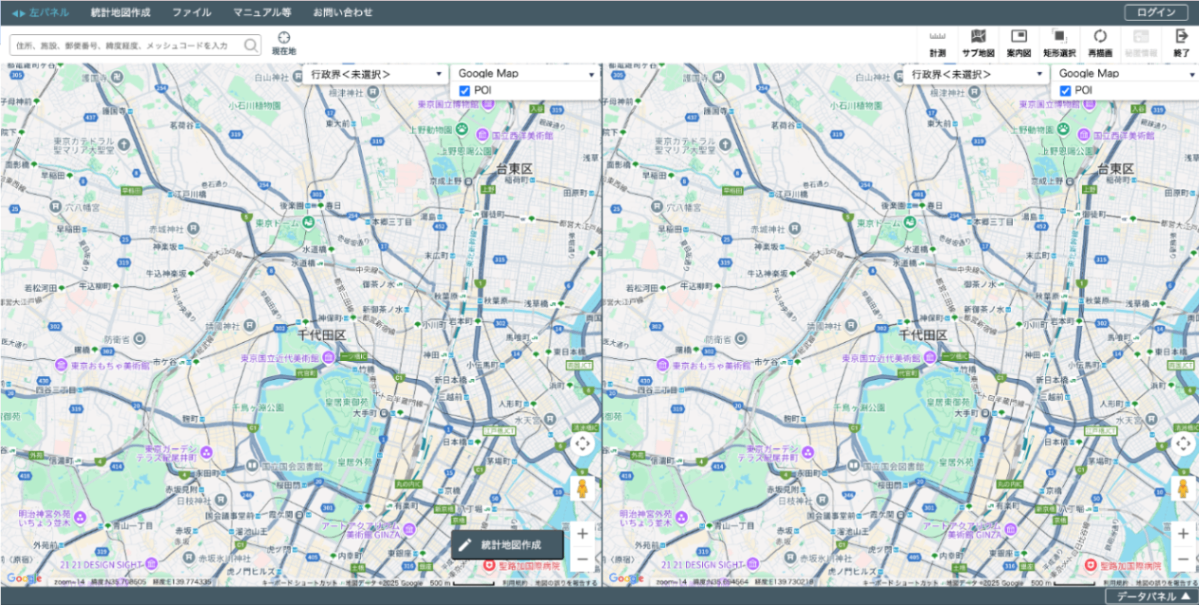The image size is (1199, 605).
Task: Zoom in on the right map
Action: click(1183, 533)
